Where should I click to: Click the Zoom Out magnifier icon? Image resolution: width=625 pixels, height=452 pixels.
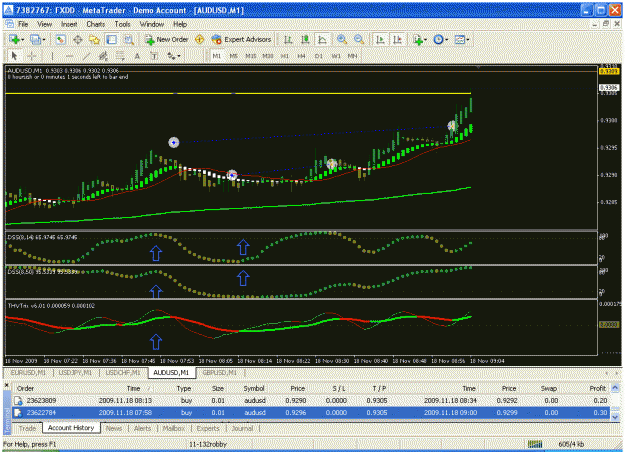[x=359, y=39]
